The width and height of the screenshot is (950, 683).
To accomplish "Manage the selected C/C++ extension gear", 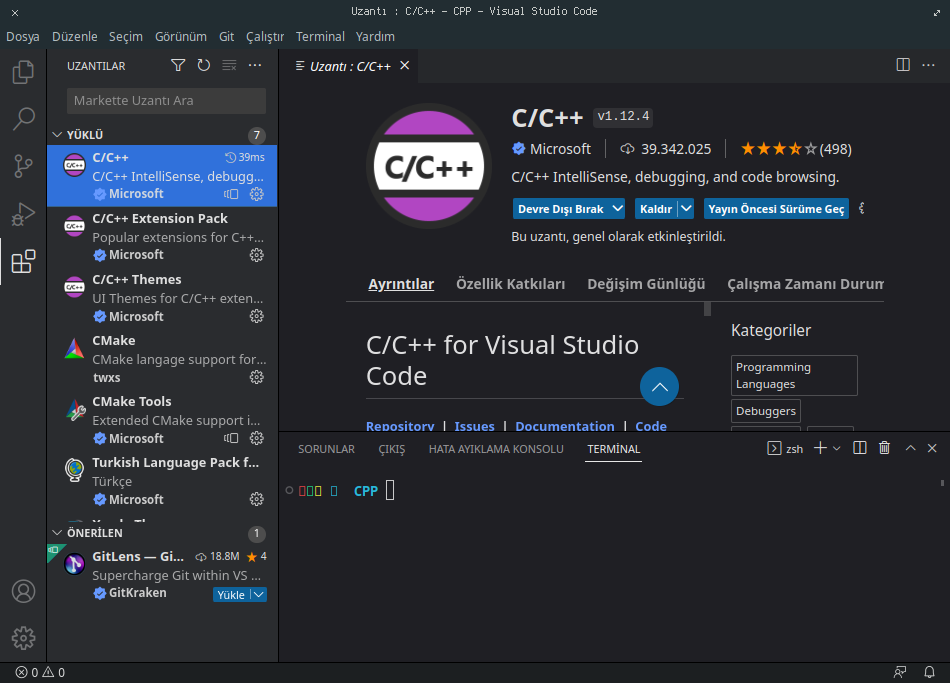I will point(257,194).
